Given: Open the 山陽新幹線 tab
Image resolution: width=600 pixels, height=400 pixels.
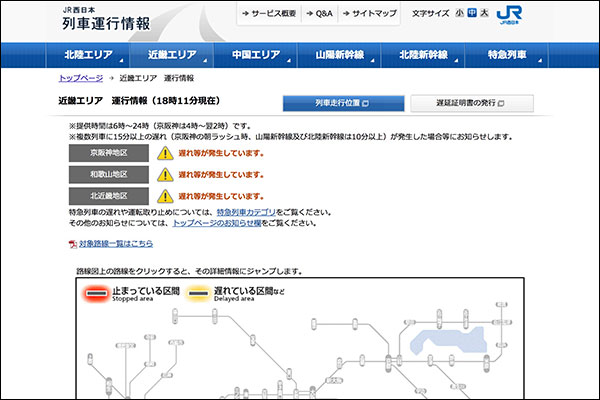Looking at the screenshot, I should [x=339, y=55].
